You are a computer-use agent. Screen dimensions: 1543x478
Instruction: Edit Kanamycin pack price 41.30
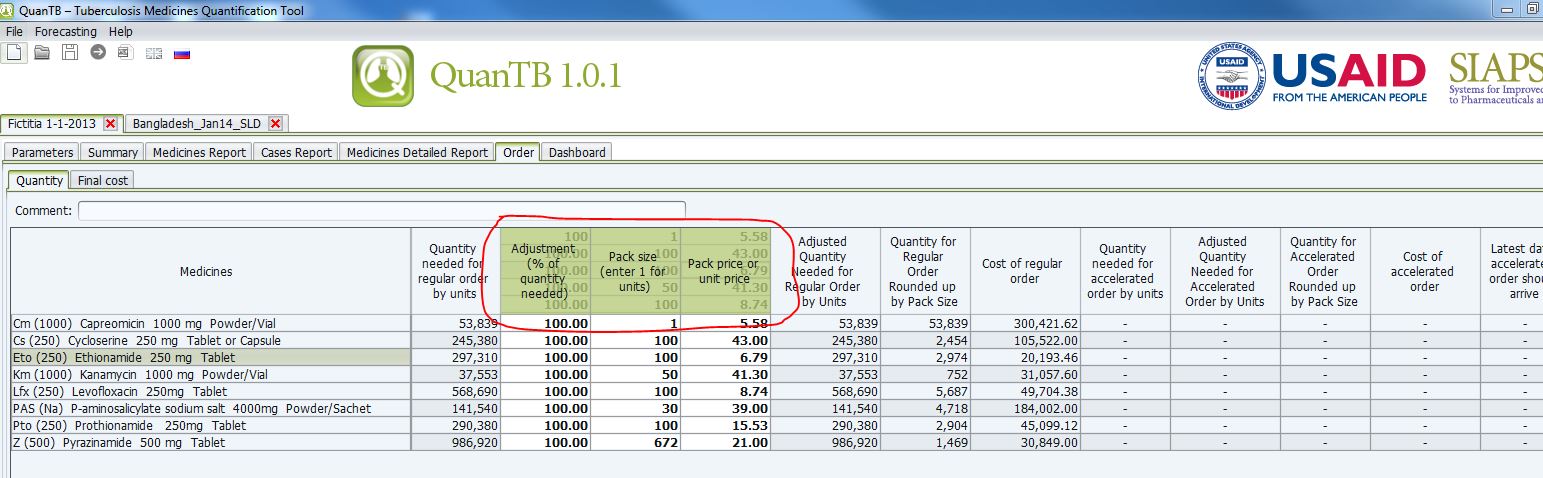[725, 374]
